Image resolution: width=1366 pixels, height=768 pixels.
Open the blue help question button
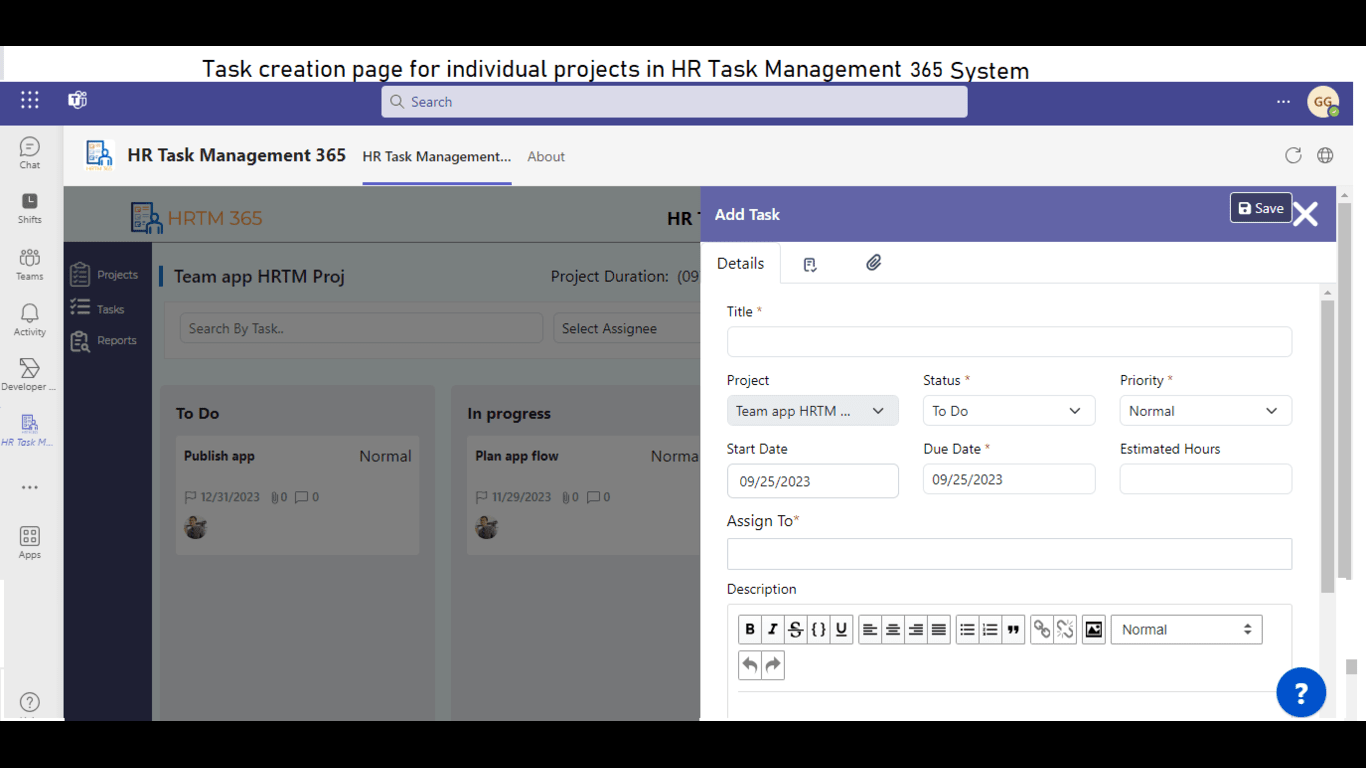coord(1301,692)
